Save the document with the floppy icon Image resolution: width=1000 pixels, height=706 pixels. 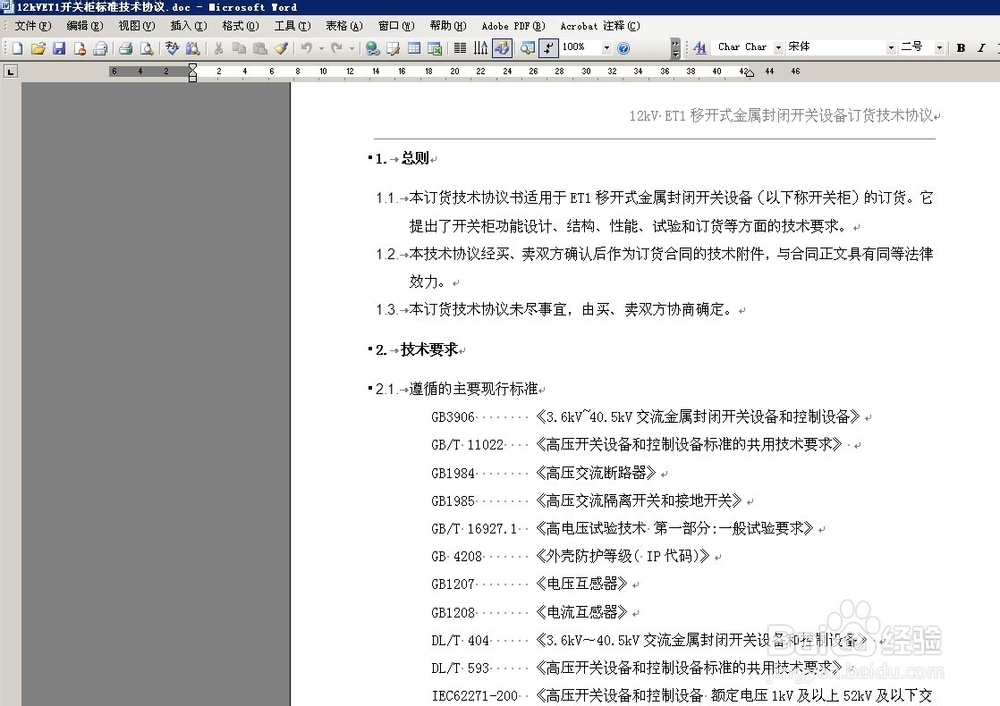(59, 48)
